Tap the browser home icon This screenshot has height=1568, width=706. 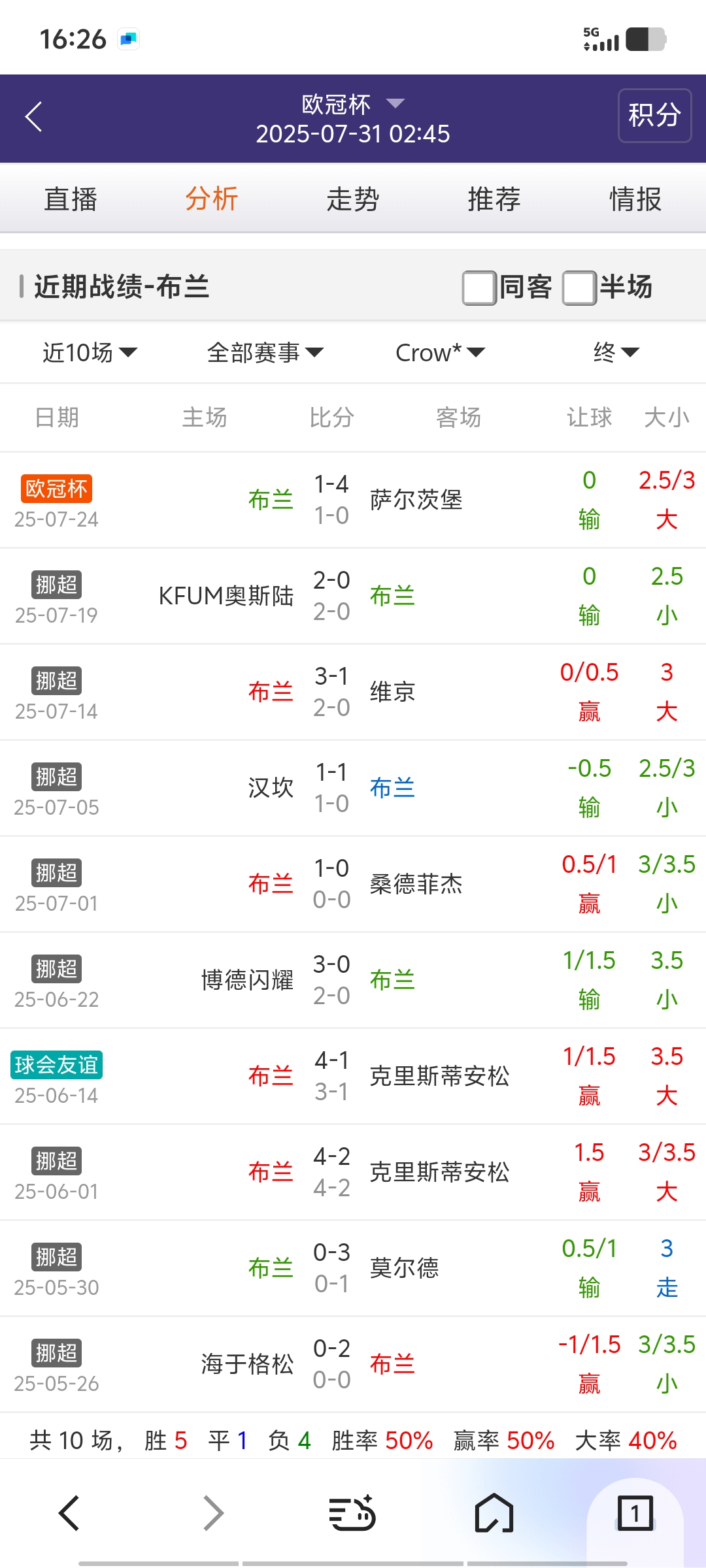[x=494, y=1513]
